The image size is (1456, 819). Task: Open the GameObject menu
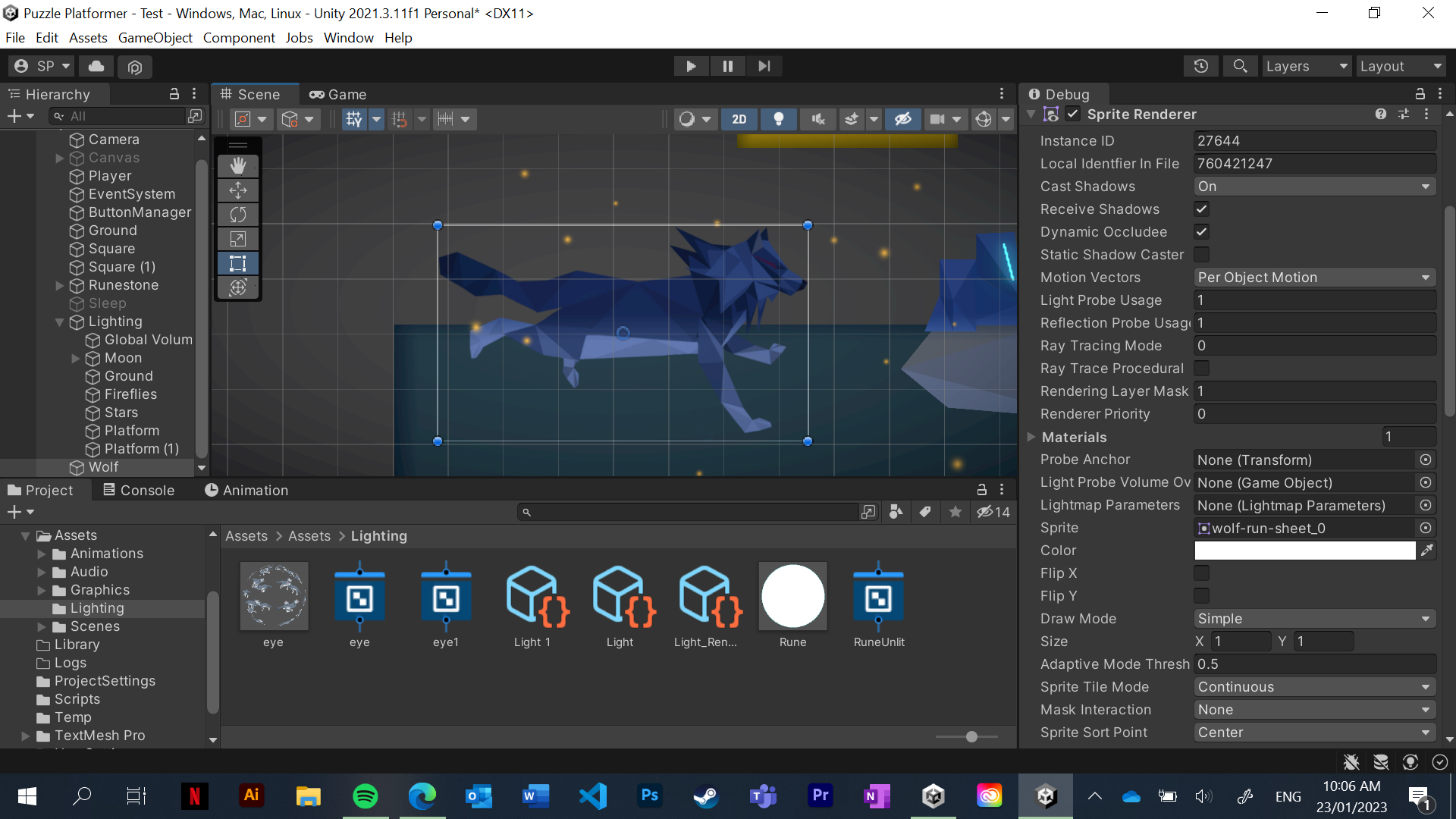pyautogui.click(x=155, y=38)
